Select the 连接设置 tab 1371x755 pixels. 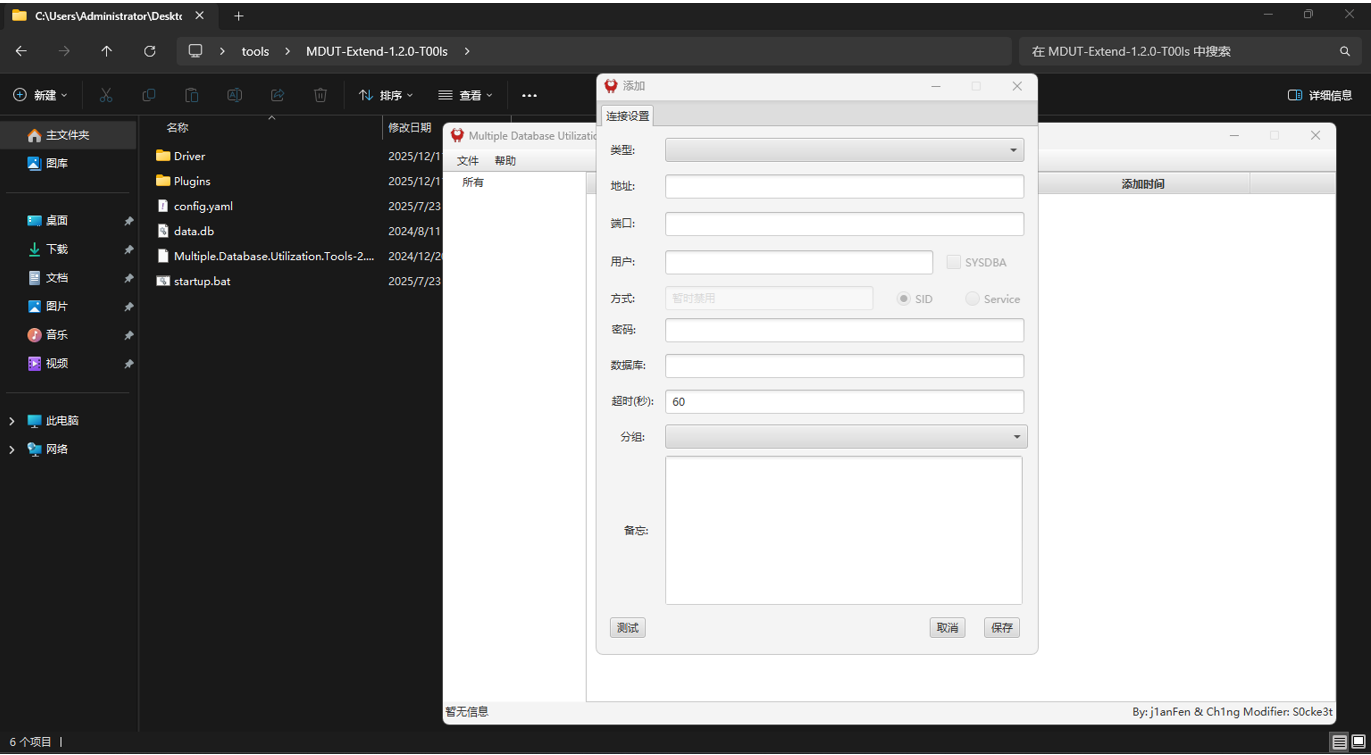click(627, 116)
